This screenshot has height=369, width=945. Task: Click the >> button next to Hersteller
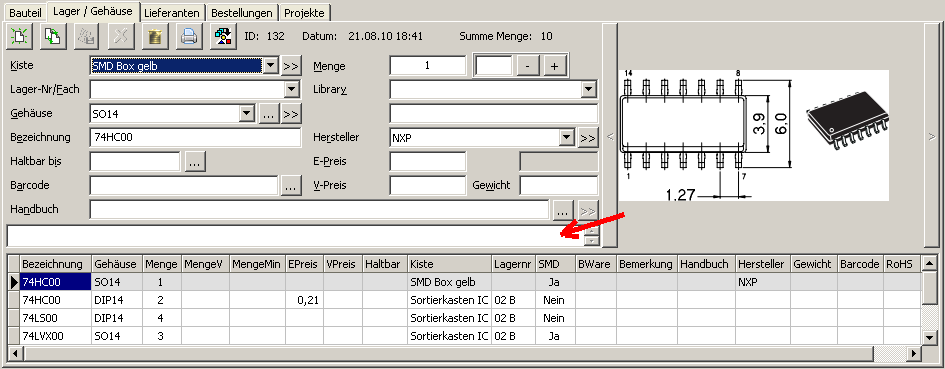[x=588, y=138]
